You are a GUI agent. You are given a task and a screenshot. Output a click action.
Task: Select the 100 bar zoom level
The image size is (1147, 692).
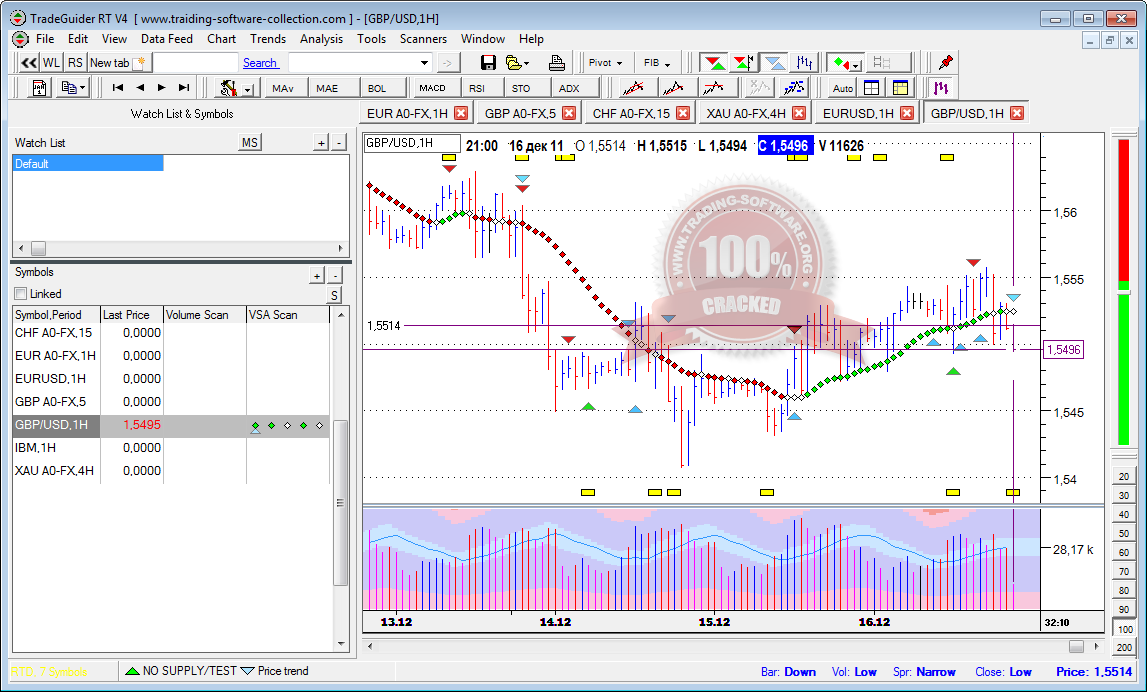(x=1125, y=629)
